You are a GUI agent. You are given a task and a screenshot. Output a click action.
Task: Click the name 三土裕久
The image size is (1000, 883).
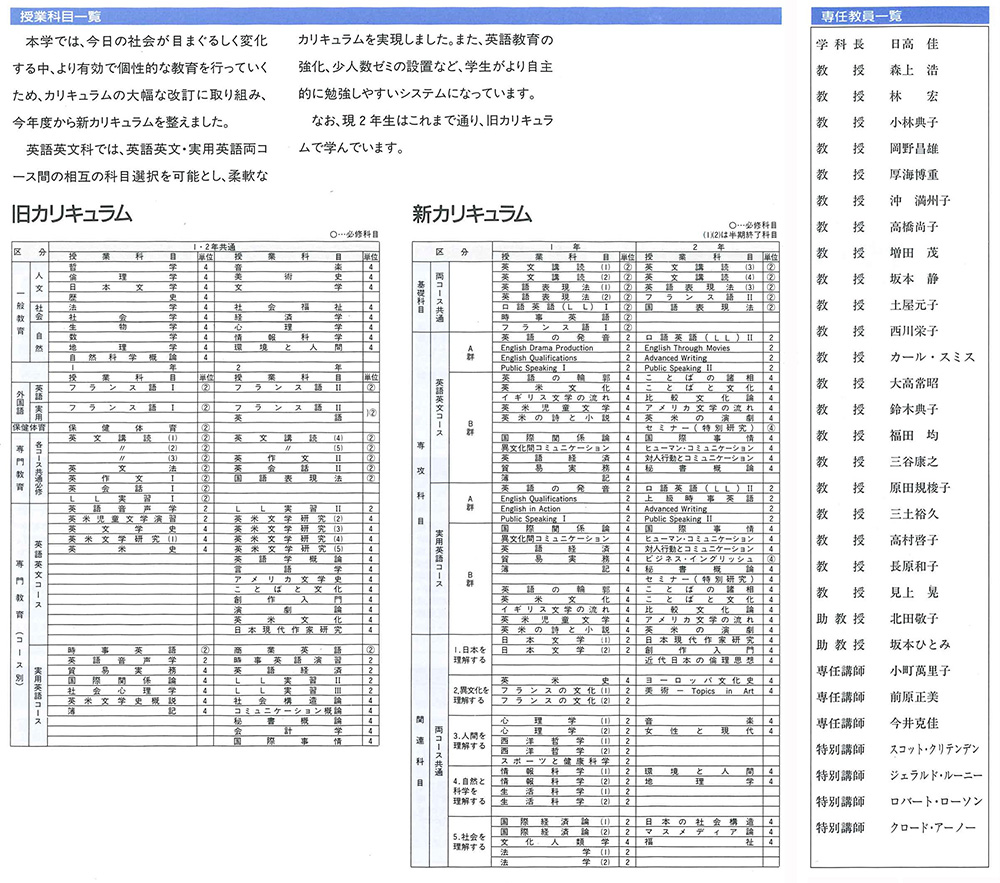[x=914, y=514]
